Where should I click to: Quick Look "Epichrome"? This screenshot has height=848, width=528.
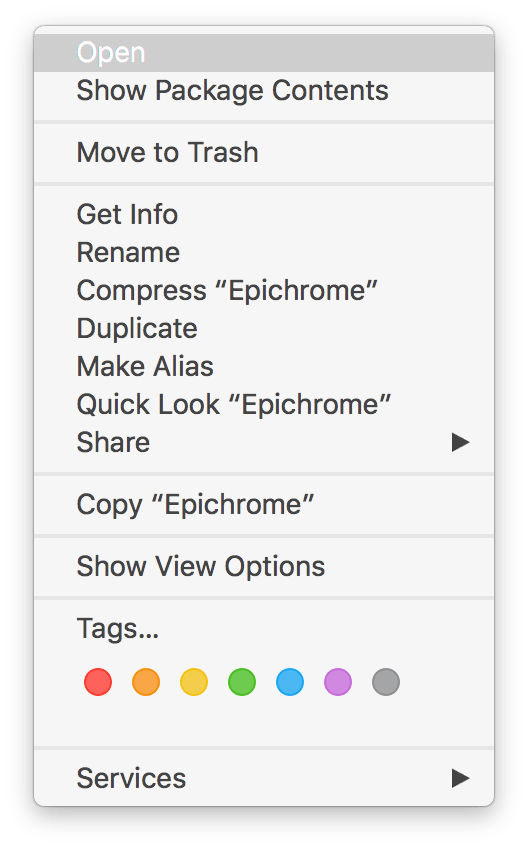click(x=264, y=405)
